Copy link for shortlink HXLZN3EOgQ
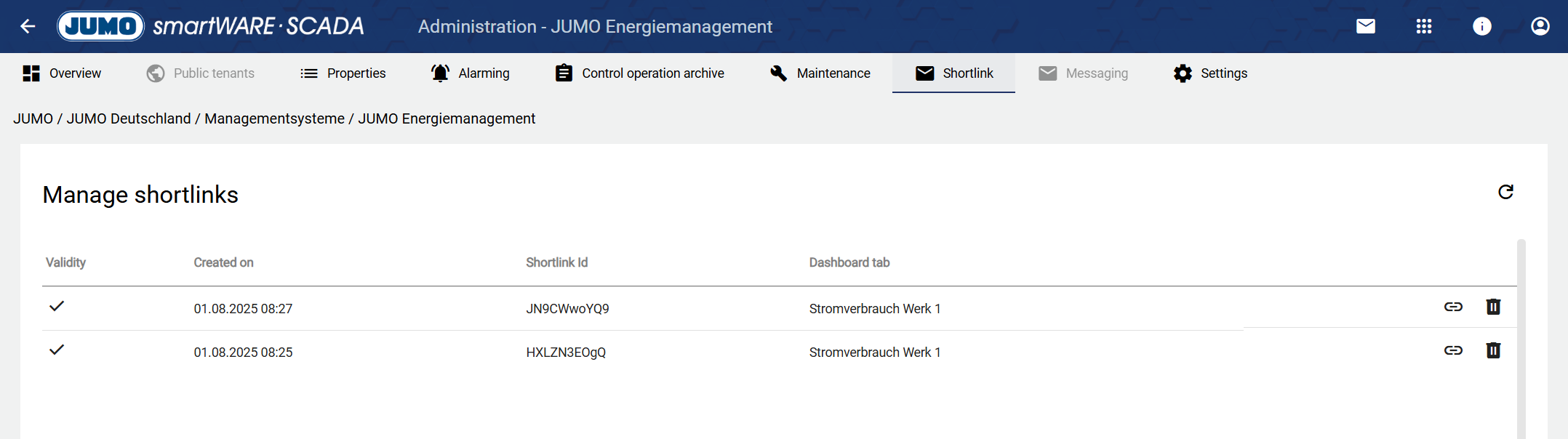Image resolution: width=1568 pixels, height=439 pixels. (x=1452, y=351)
